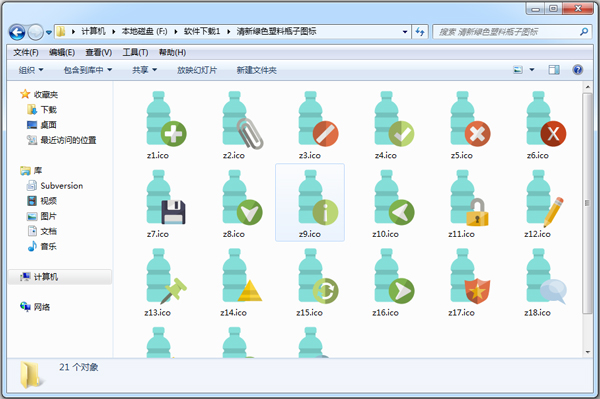
Task: Select the z9.ico info bottle icon
Action: pos(318,197)
